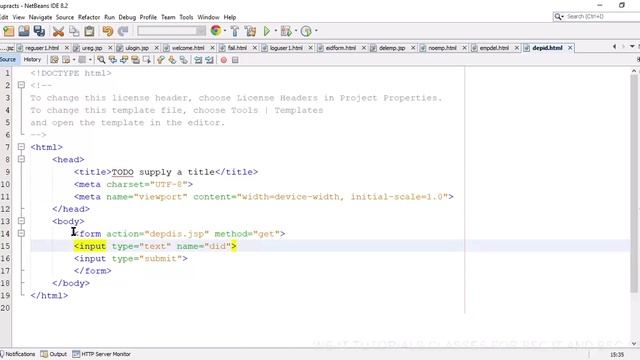Image resolution: width=640 pixels, height=360 pixels.
Task: Switch to Source view
Action: [x=8, y=60]
